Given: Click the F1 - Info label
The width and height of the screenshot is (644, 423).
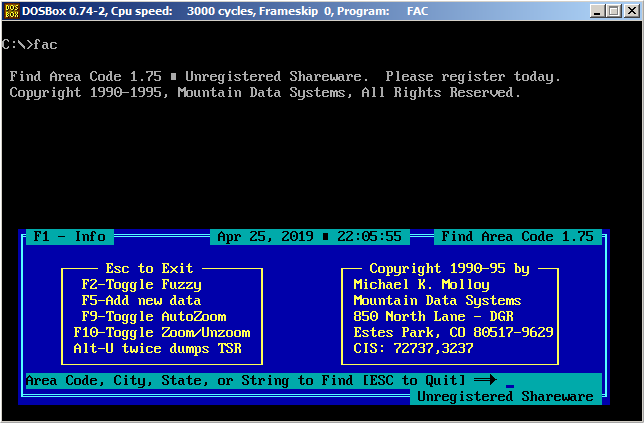Looking at the screenshot, I should (69, 237).
